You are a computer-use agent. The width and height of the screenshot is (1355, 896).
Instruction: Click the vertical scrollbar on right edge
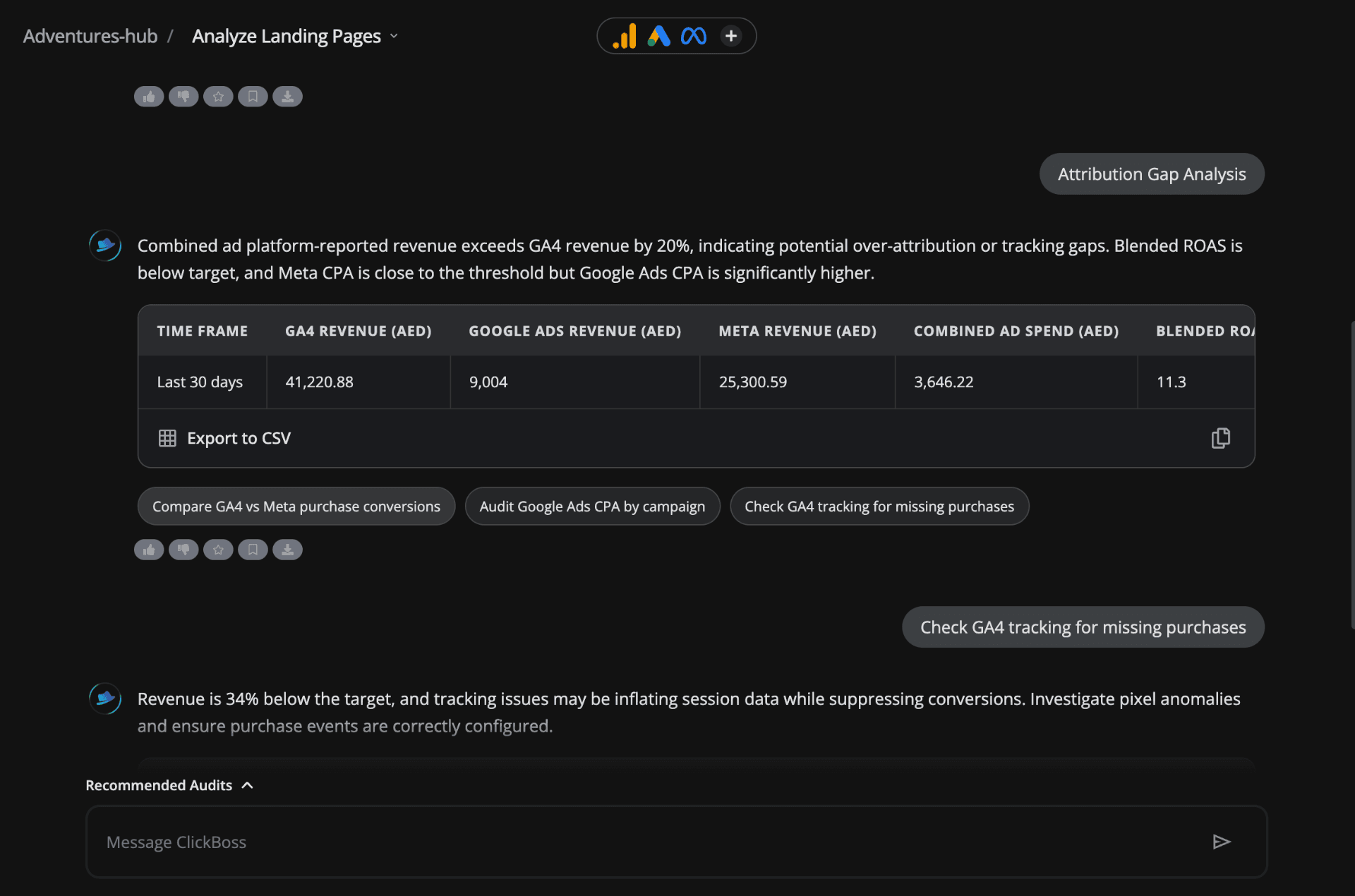click(1352, 474)
